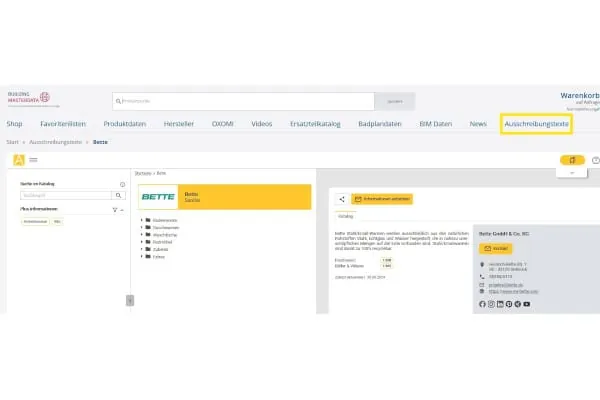Select the Zubehör tree item label
Screen dimensions: 600x400
(x=160, y=250)
